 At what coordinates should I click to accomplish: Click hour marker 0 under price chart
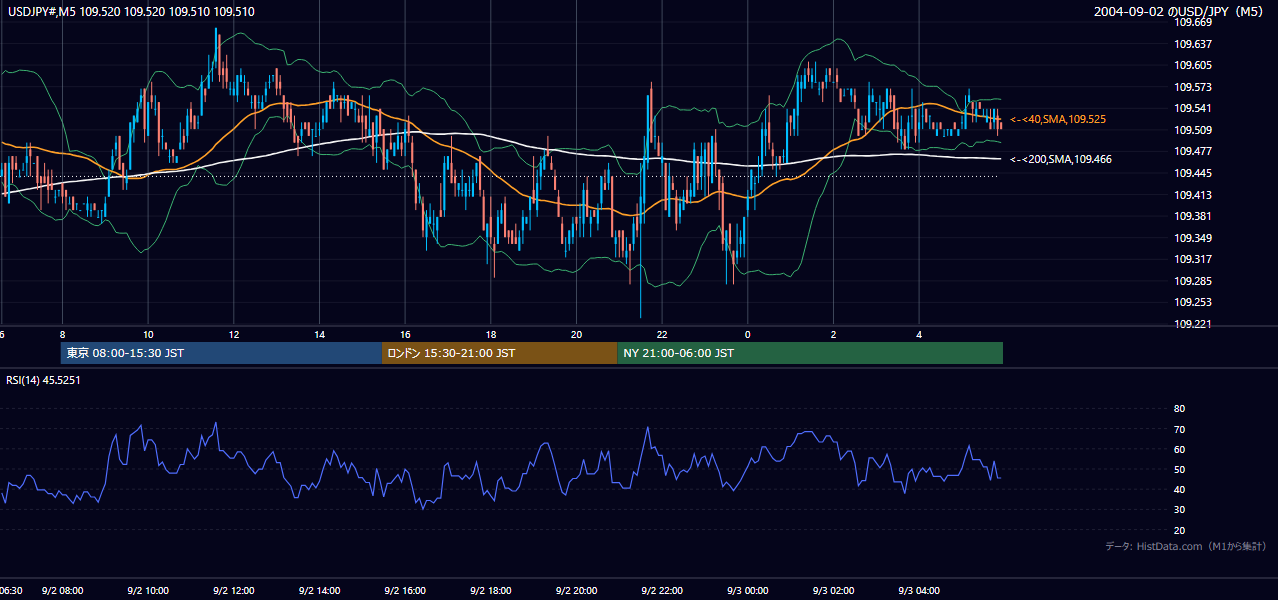pyautogui.click(x=748, y=334)
